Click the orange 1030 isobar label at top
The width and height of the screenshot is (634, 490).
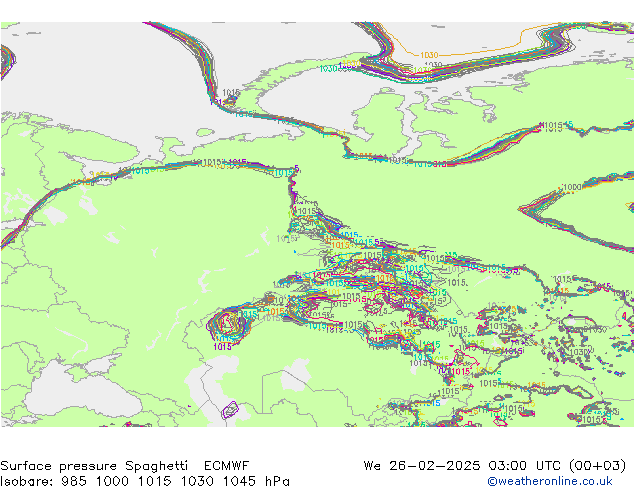coord(429,55)
